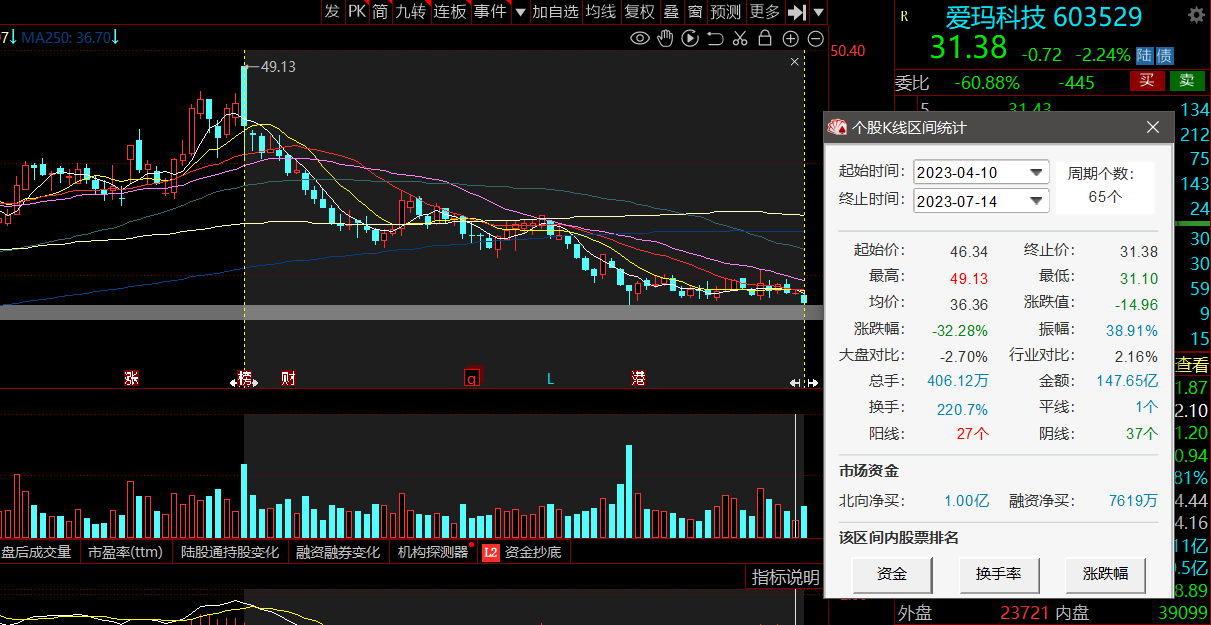
Task: Click the replay playback circle icon
Action: point(690,39)
